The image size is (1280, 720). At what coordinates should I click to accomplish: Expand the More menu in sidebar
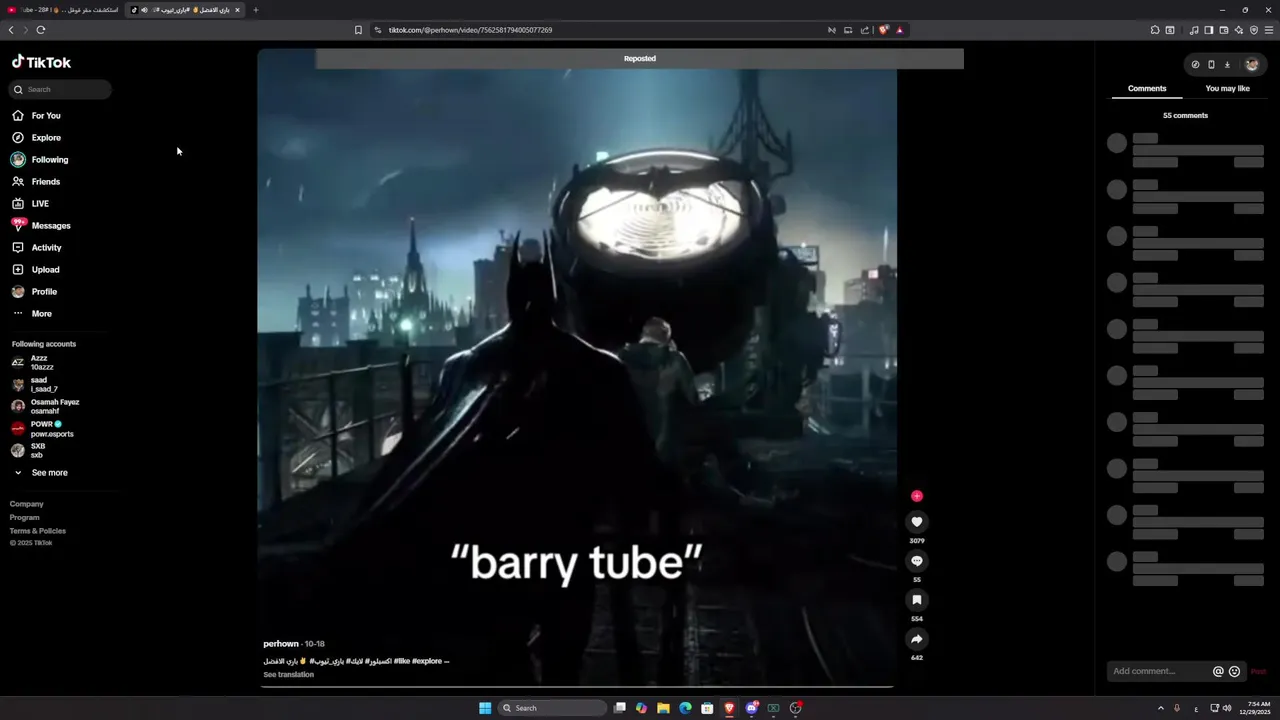pyautogui.click(x=32, y=314)
